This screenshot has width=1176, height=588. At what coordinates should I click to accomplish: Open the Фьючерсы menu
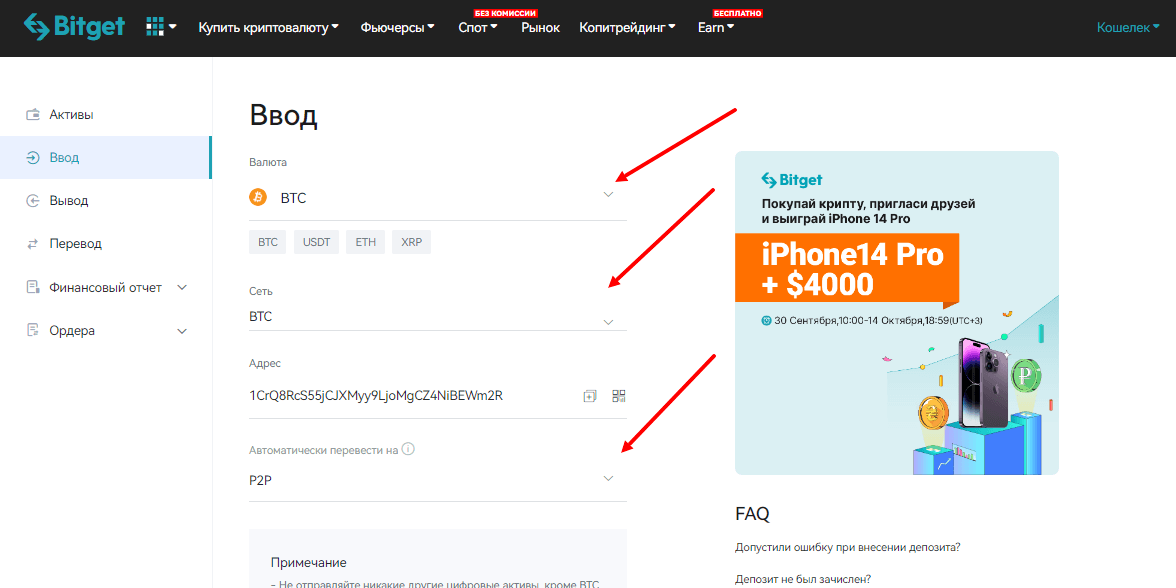click(x=397, y=28)
